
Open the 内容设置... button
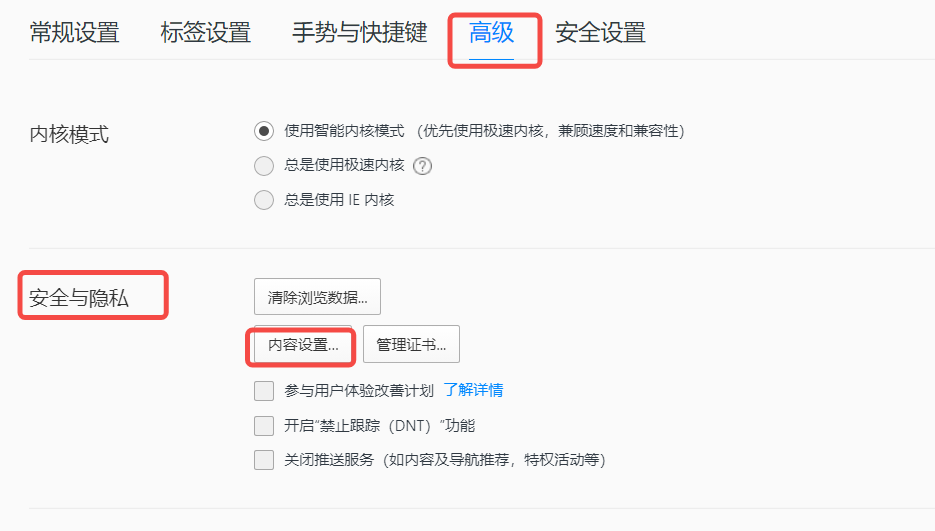click(303, 344)
